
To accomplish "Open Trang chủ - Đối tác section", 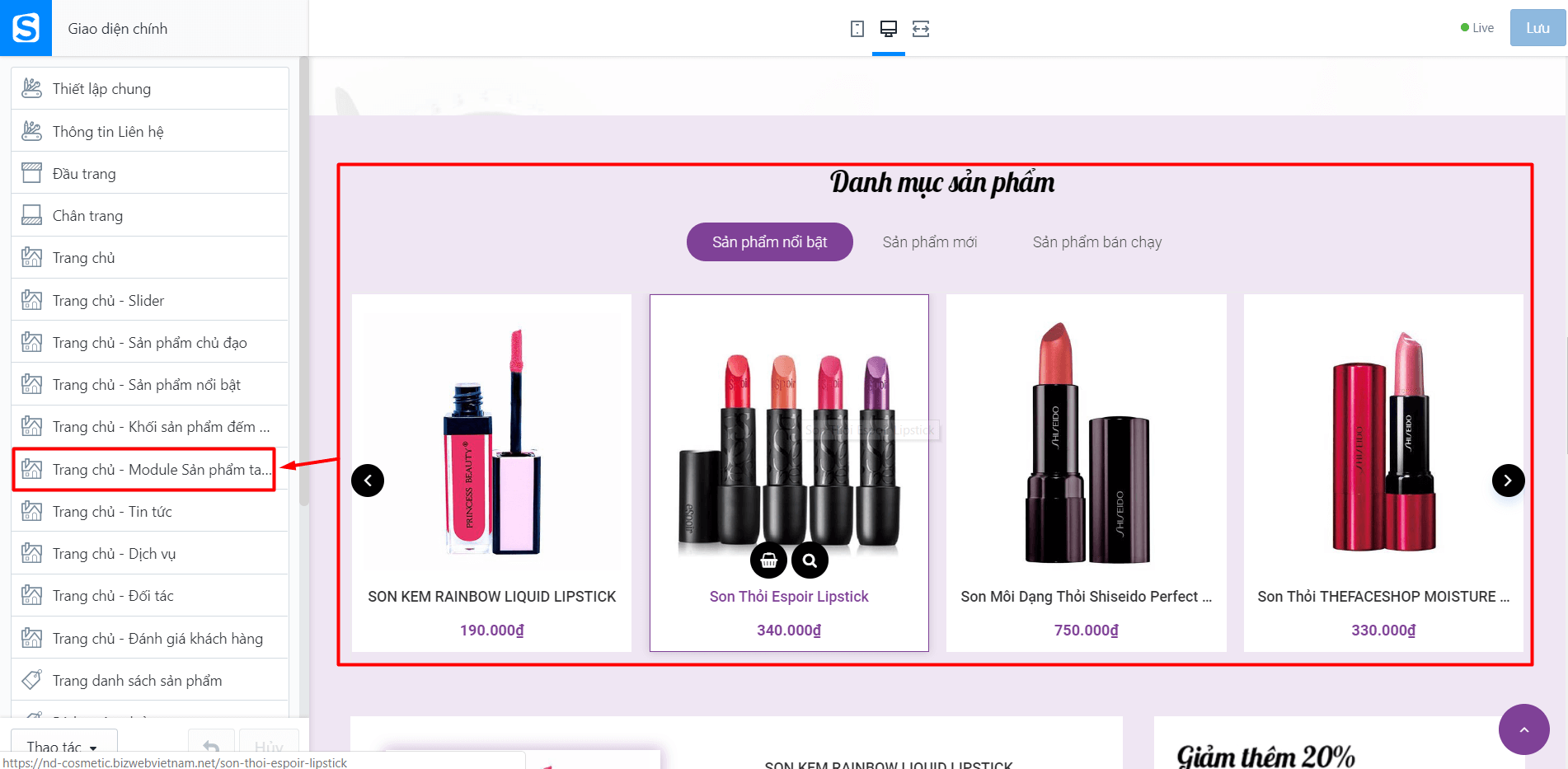I will (150, 595).
